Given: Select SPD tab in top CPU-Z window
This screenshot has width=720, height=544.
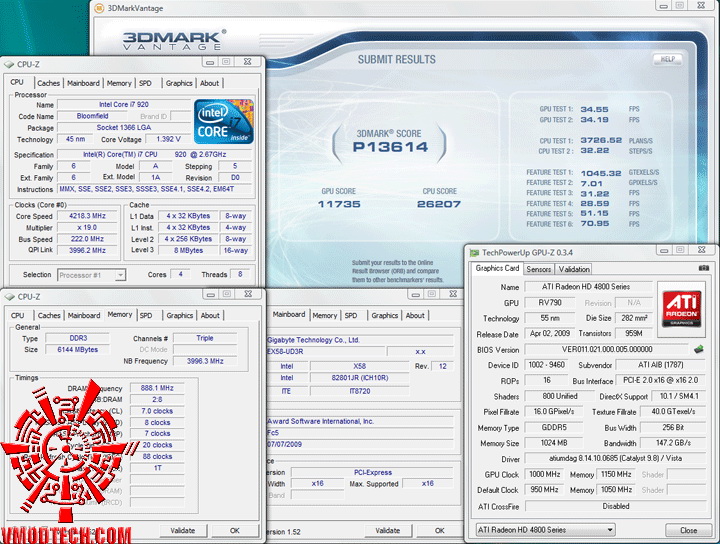Looking at the screenshot, I should [x=145, y=83].
